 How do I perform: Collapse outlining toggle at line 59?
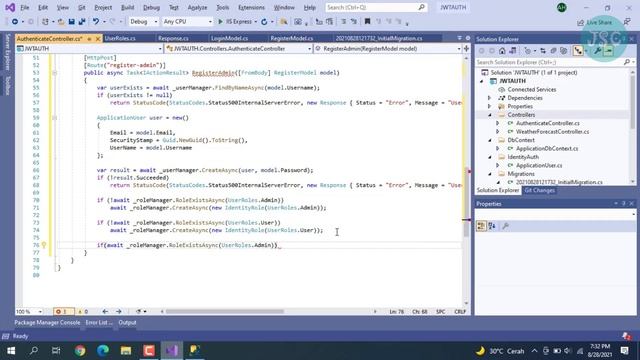54,118
